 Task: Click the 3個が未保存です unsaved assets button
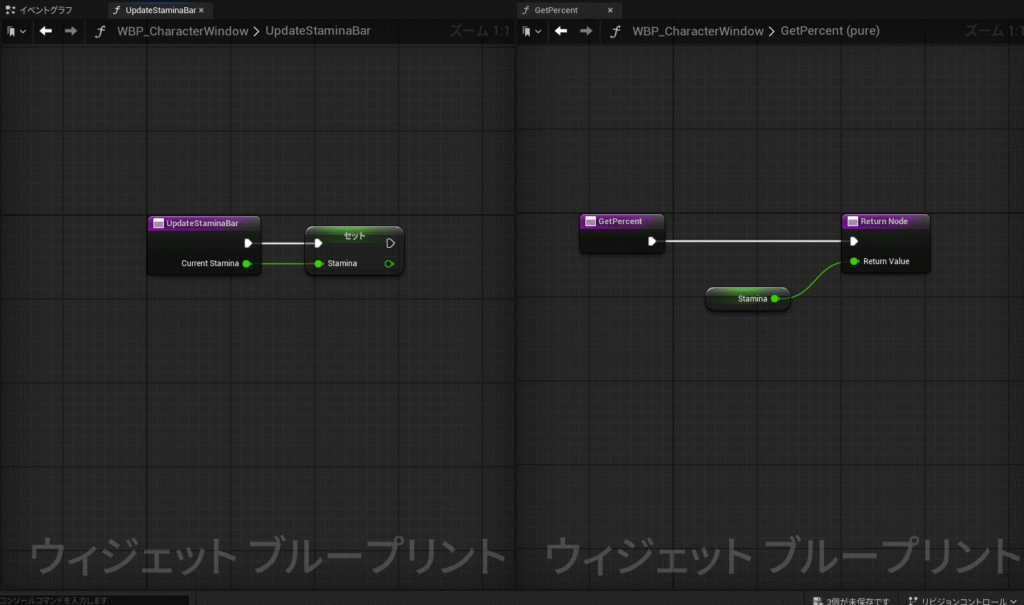tap(851, 600)
